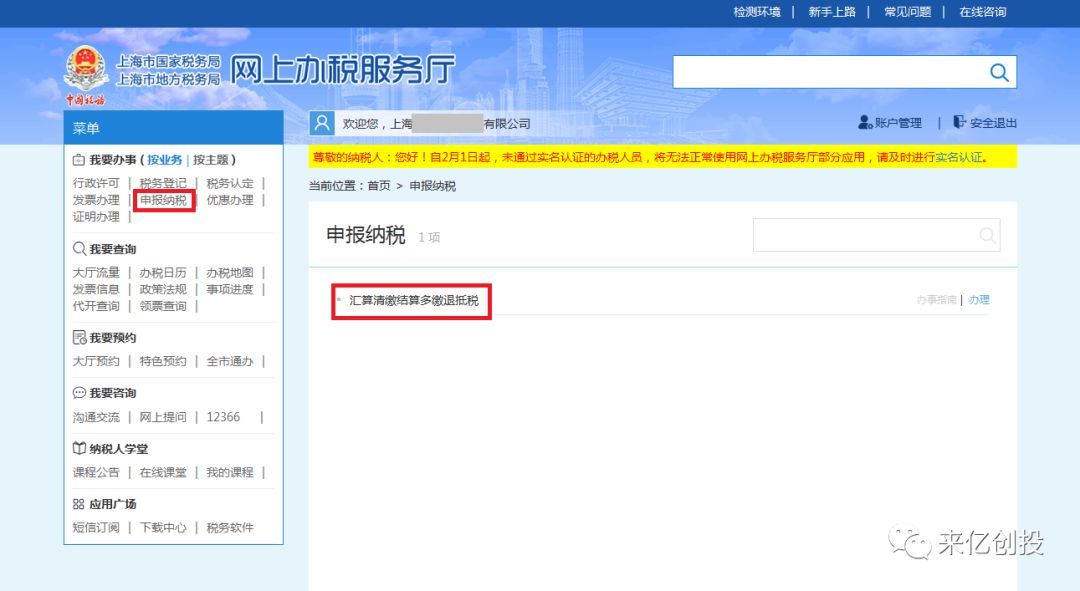This screenshot has height=591, width=1080.
Task: Open 新手上路 in top bar
Action: coord(831,12)
